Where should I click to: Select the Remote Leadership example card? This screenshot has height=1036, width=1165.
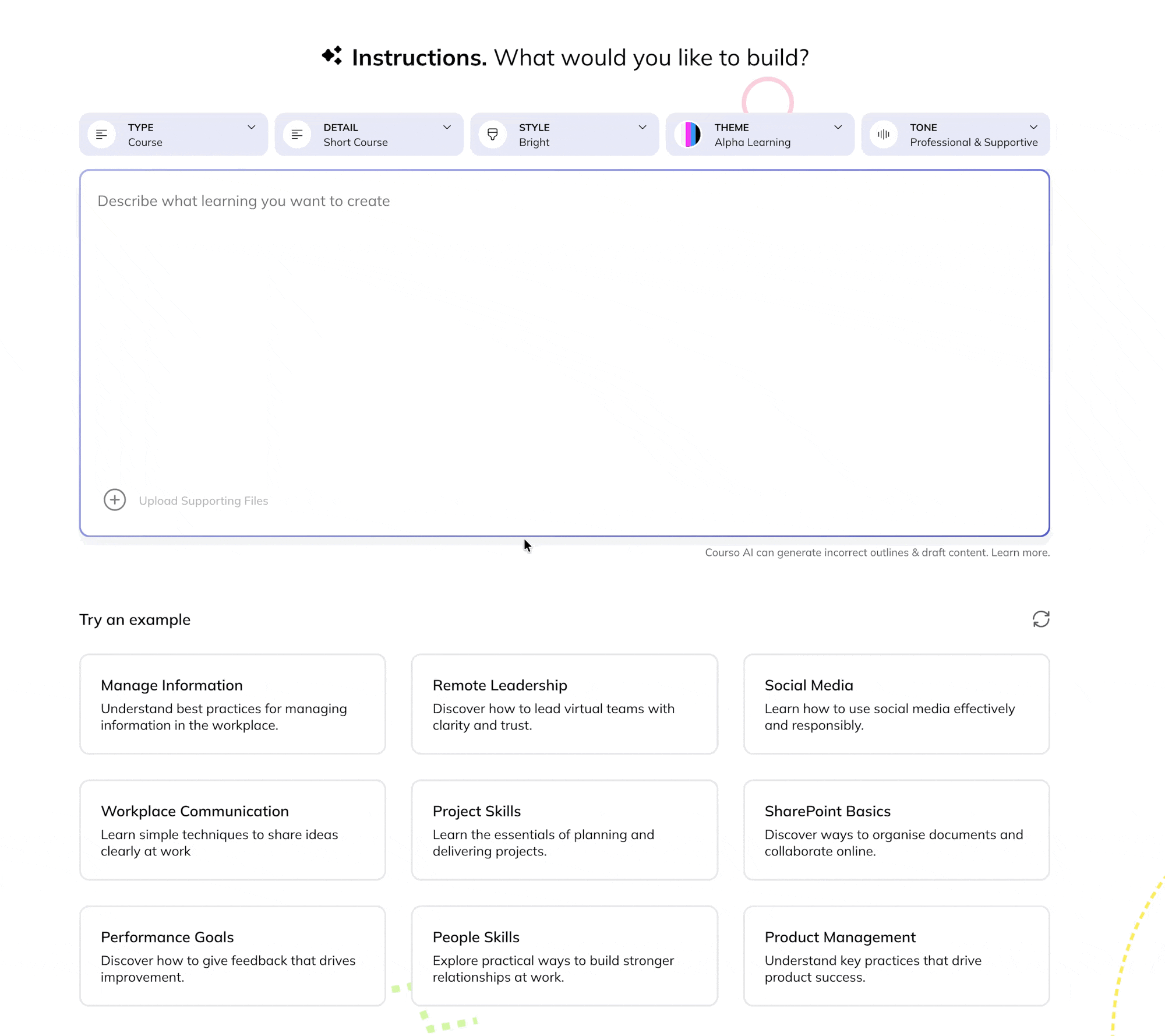point(564,704)
